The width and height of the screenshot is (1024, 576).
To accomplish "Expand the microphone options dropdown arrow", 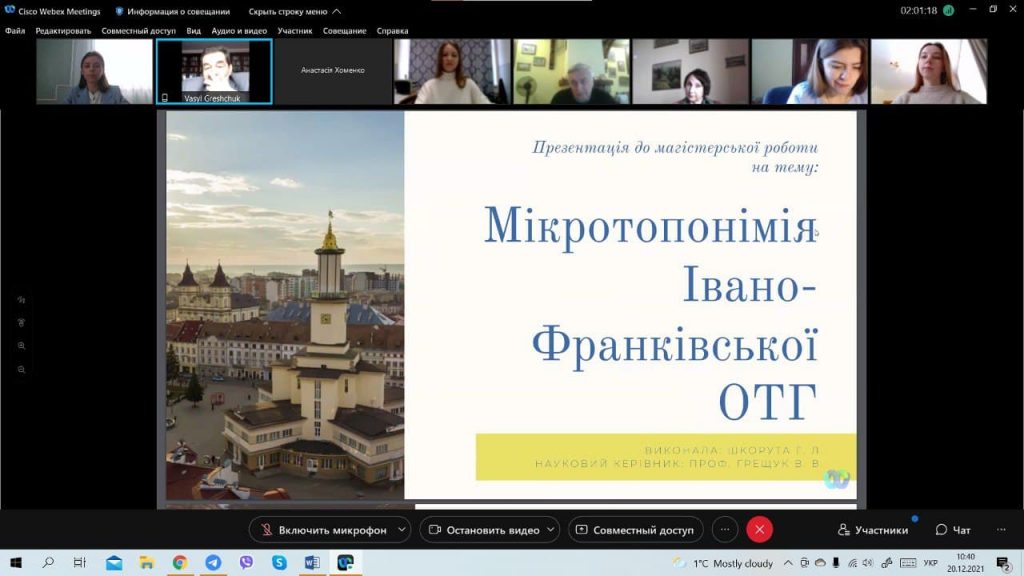I will (x=402, y=530).
